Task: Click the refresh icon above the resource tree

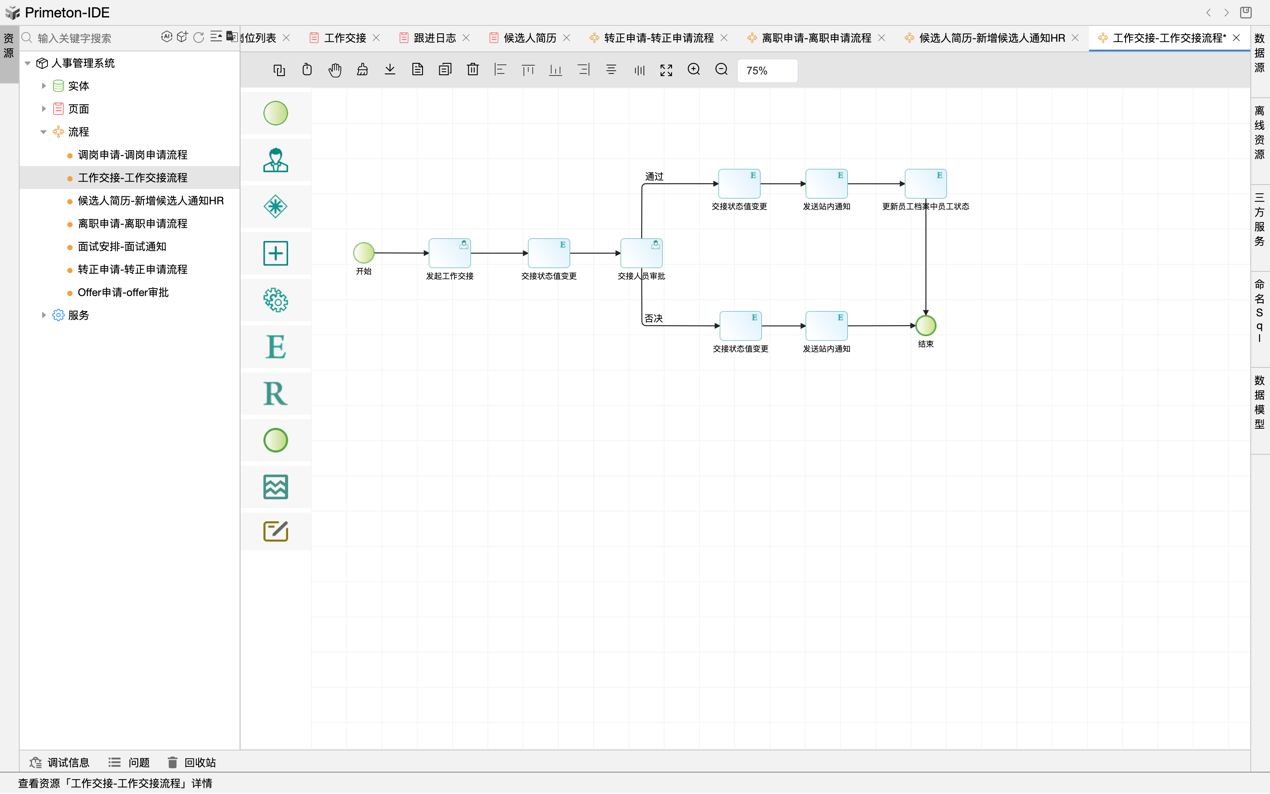Action: click(199, 37)
